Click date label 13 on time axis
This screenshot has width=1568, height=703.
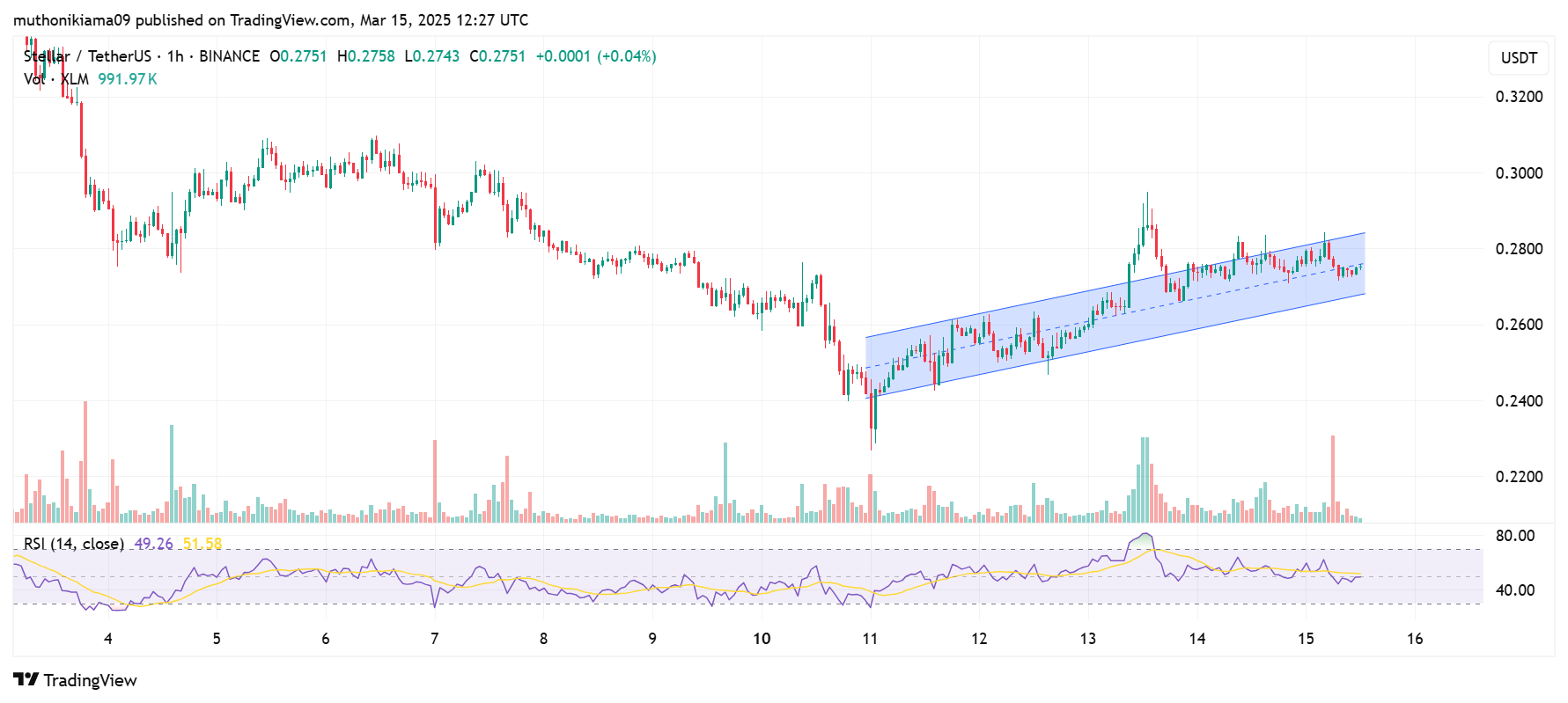[x=1088, y=639]
